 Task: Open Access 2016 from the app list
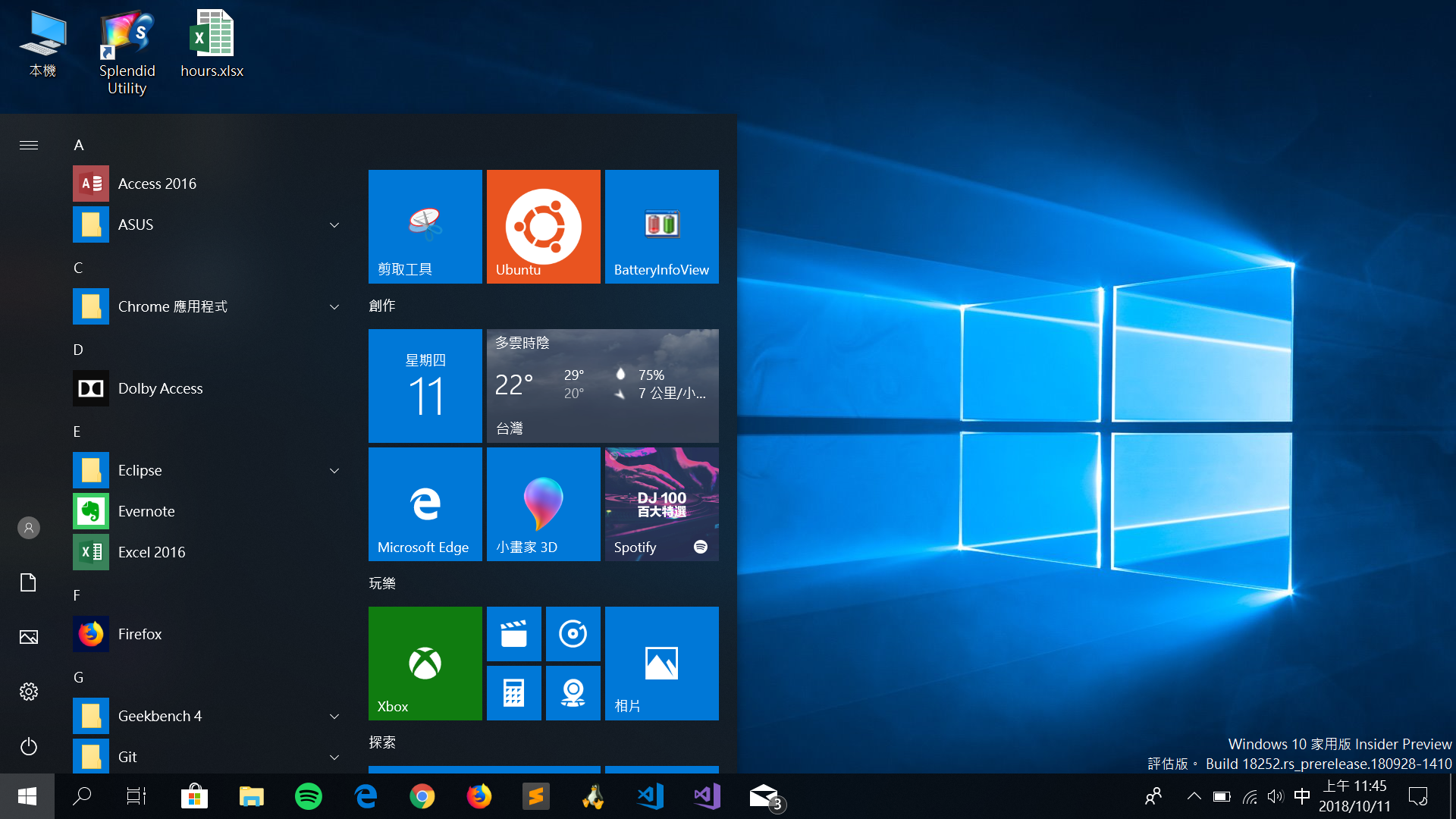click(x=209, y=184)
